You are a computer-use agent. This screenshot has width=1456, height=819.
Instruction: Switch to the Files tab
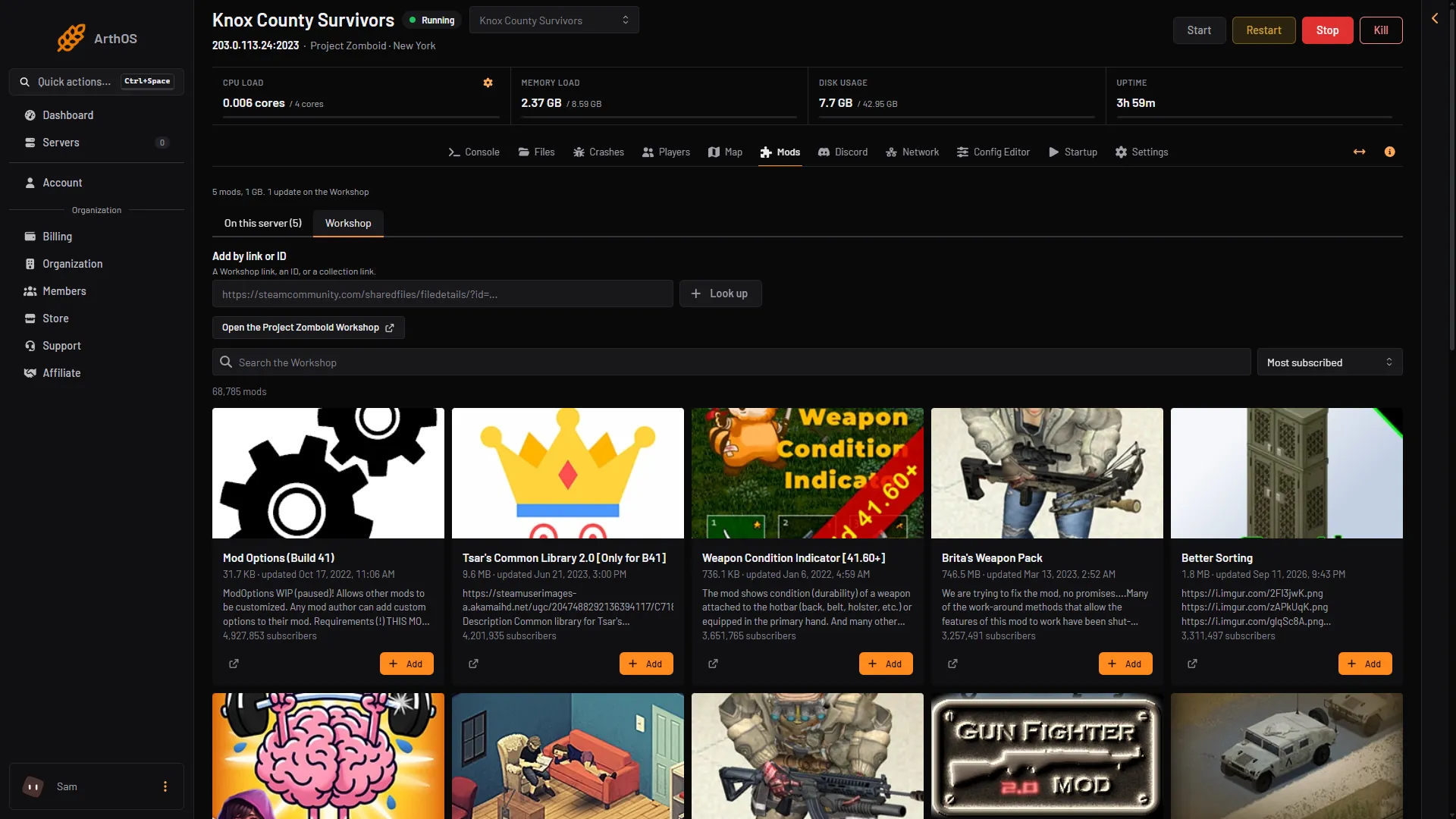537,152
